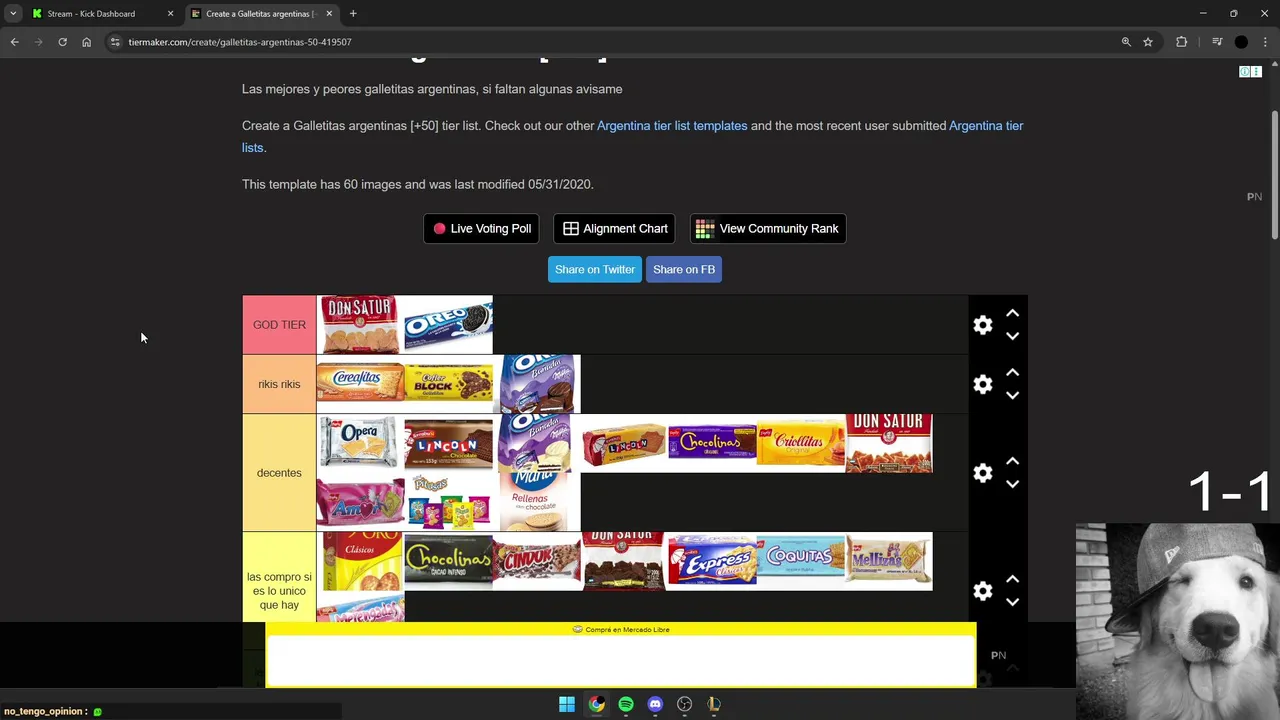Image resolution: width=1280 pixels, height=720 pixels.
Task: Open the Live Voting Poll
Action: pyautogui.click(x=481, y=228)
